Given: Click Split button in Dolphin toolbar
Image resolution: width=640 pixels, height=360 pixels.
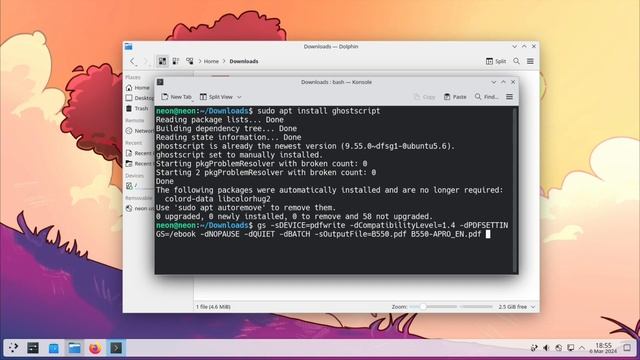Looking at the screenshot, I should 496,61.
